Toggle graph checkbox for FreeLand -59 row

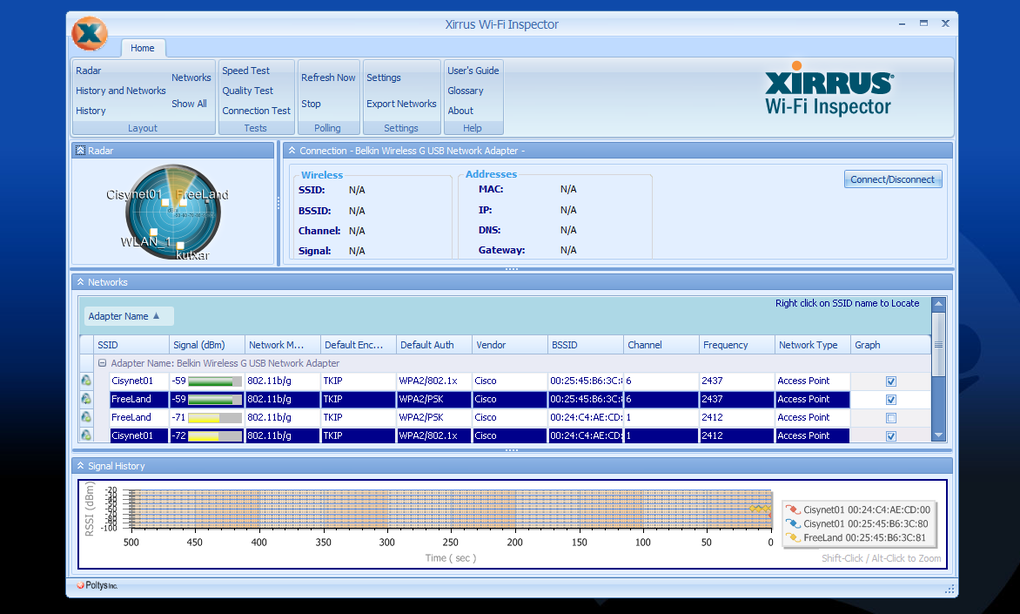point(891,399)
